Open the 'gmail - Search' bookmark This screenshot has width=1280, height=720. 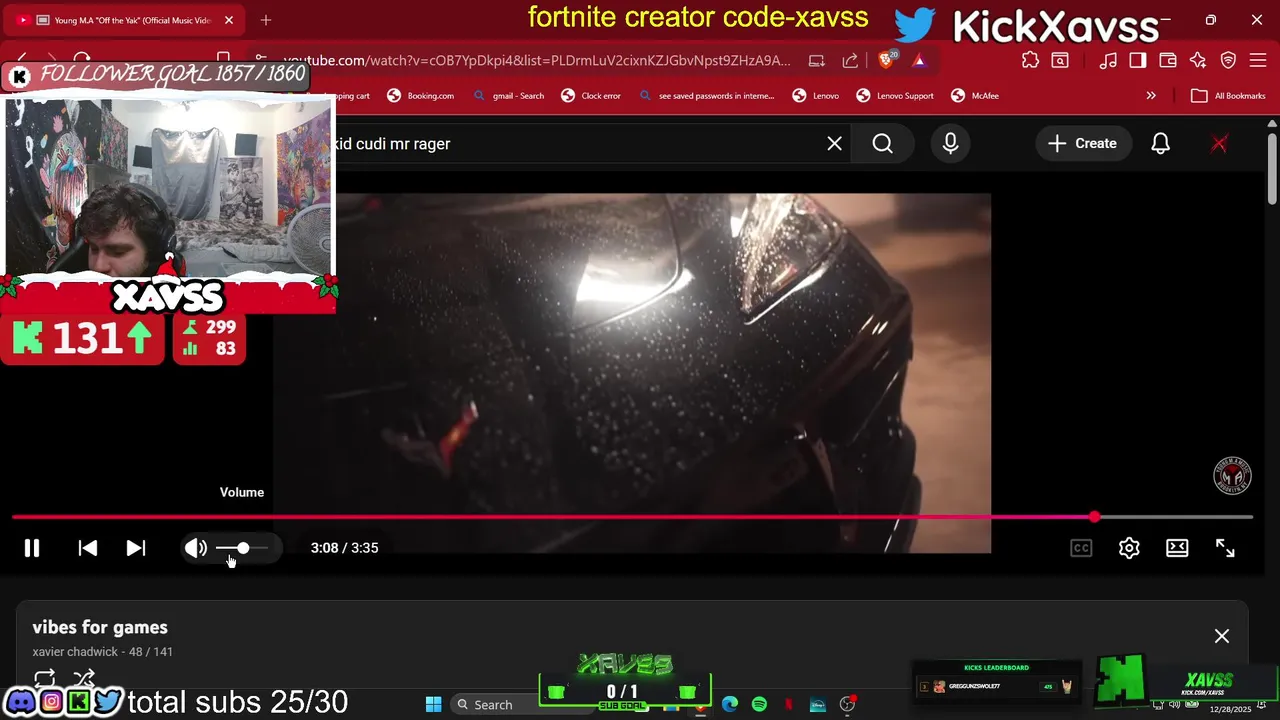pos(509,96)
